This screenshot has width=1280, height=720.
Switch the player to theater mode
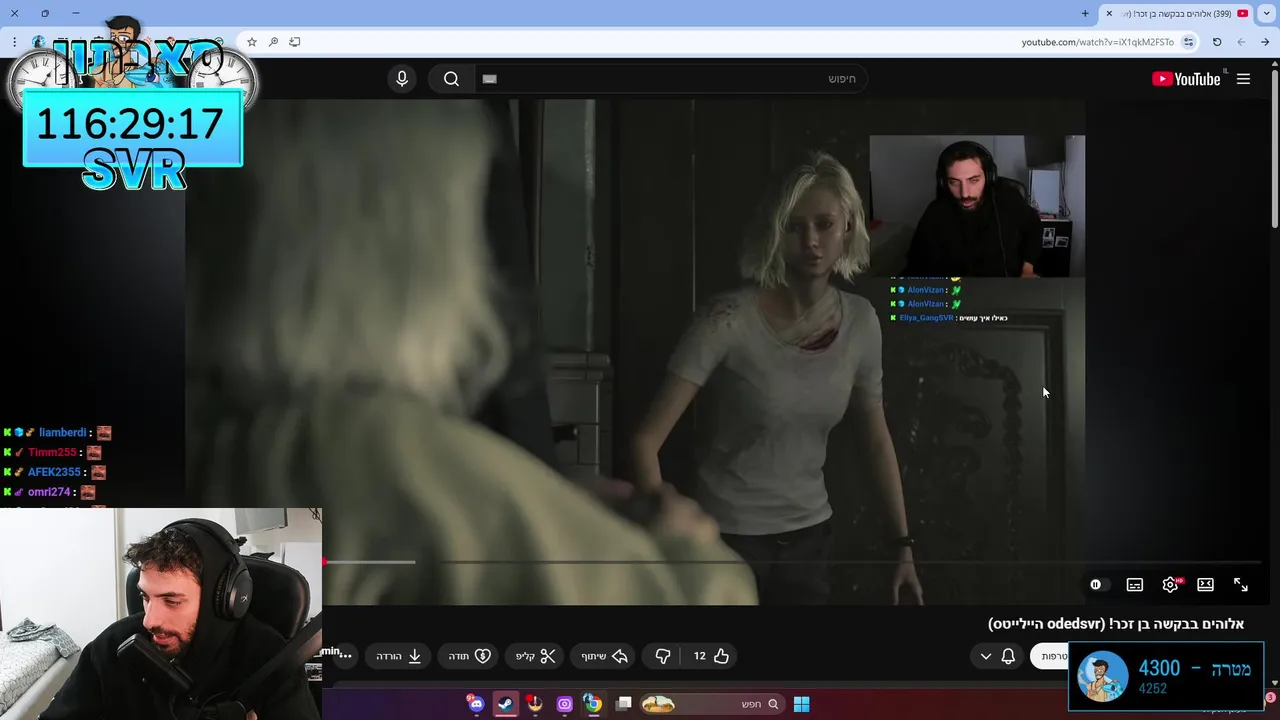1205,585
